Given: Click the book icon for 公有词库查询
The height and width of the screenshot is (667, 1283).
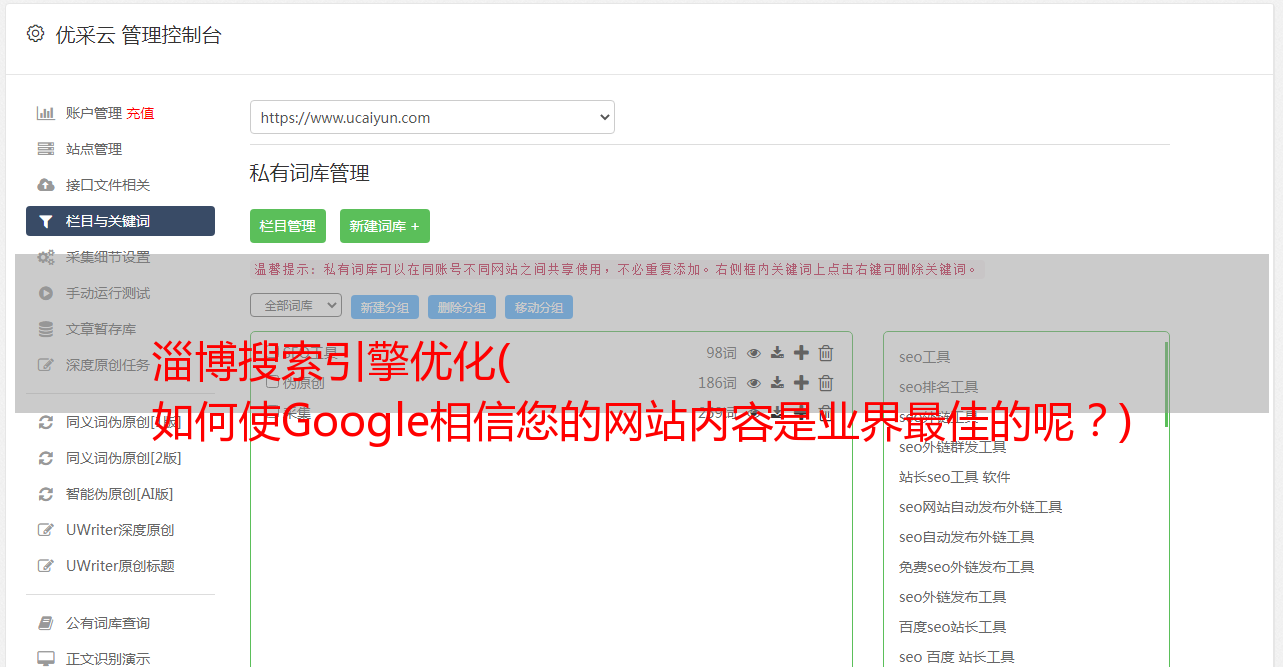Looking at the screenshot, I should pos(46,623).
